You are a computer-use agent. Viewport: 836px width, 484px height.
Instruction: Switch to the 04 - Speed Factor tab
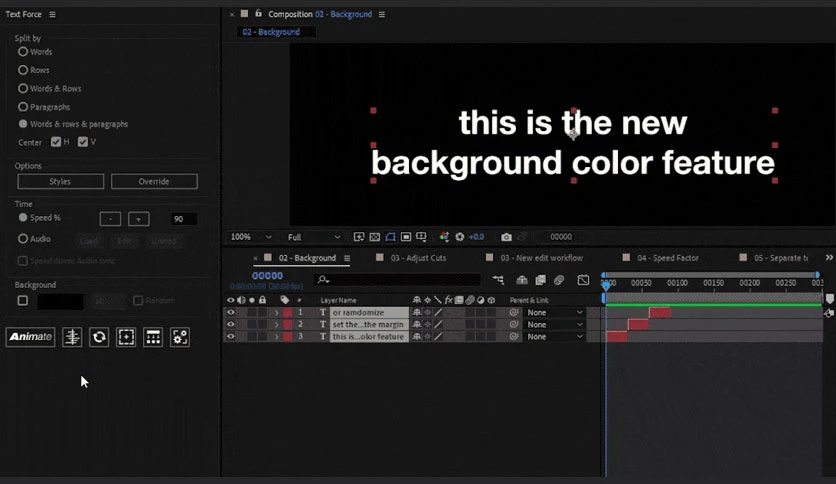tap(668, 258)
